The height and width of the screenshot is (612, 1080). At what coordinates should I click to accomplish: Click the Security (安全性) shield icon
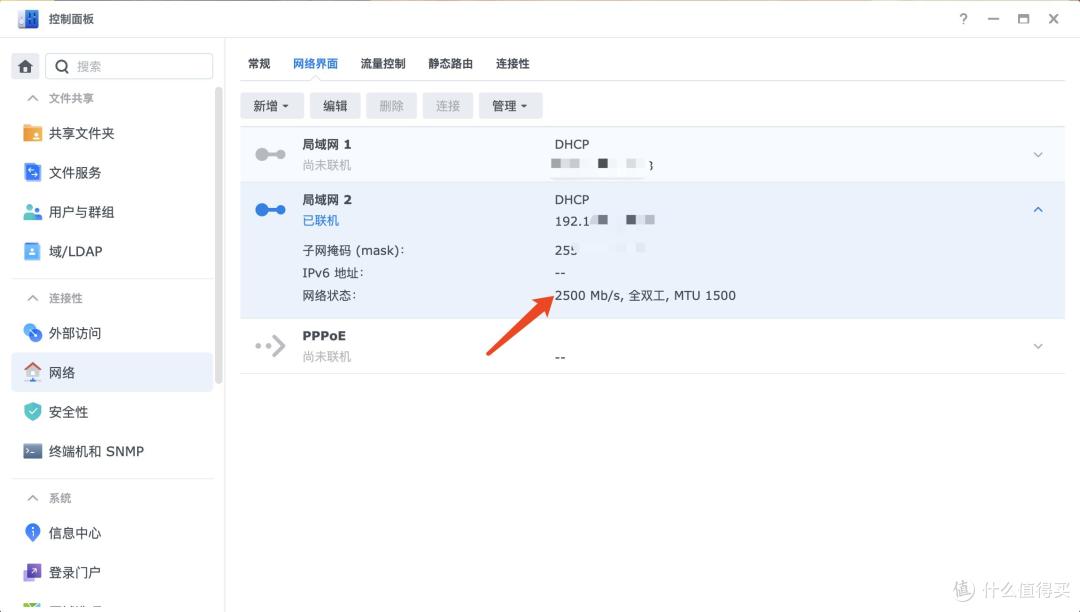[x=32, y=412]
